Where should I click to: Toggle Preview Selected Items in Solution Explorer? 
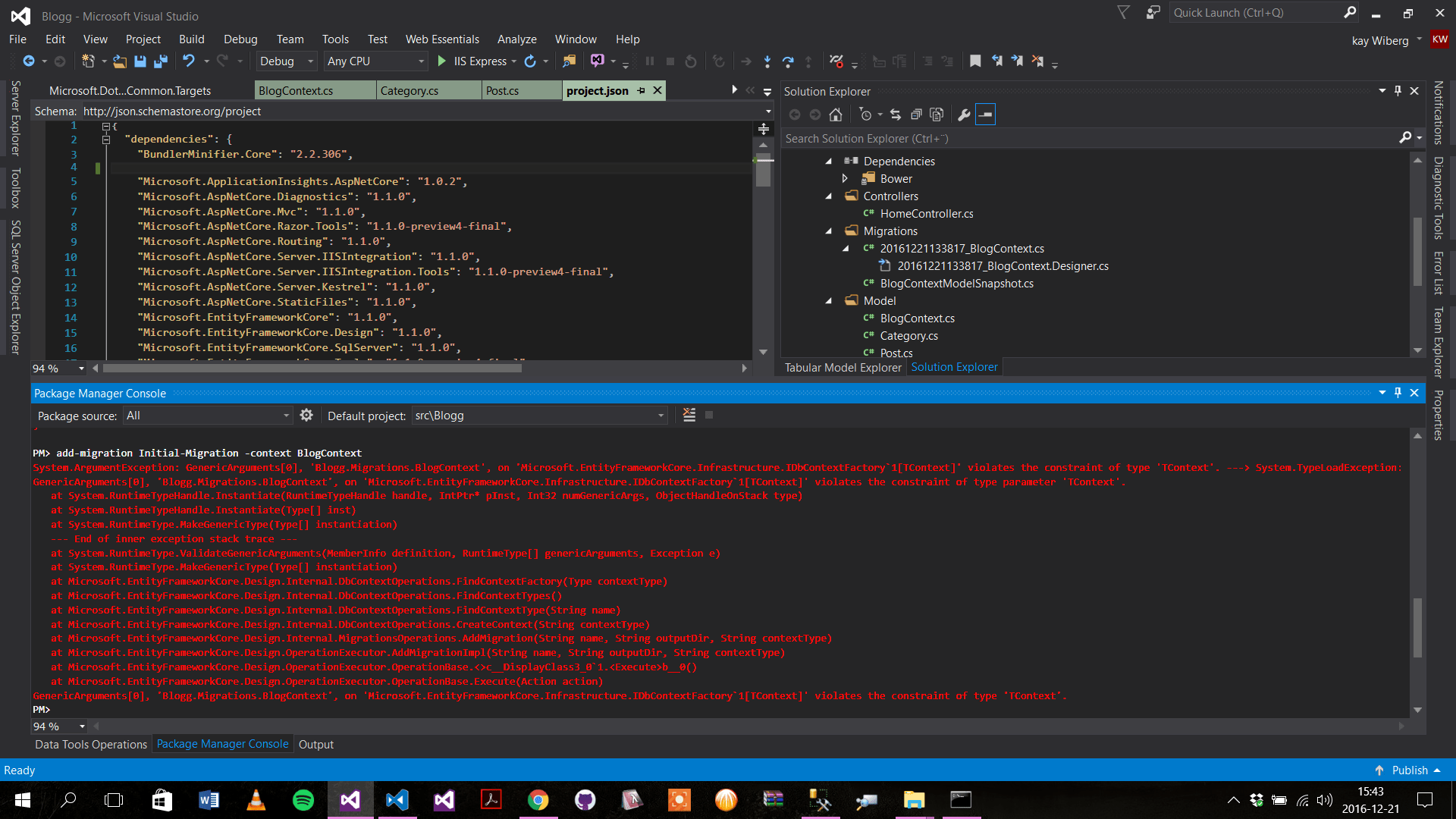click(985, 115)
